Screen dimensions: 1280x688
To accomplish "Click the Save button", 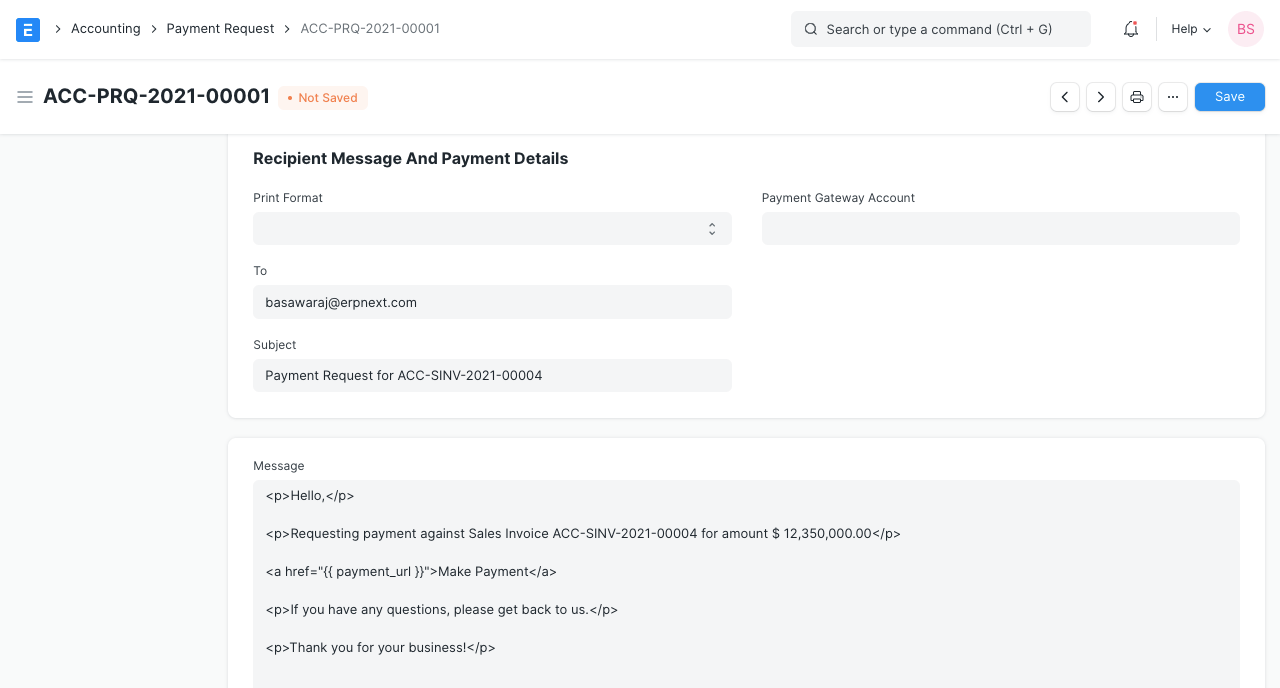I will [1229, 96].
